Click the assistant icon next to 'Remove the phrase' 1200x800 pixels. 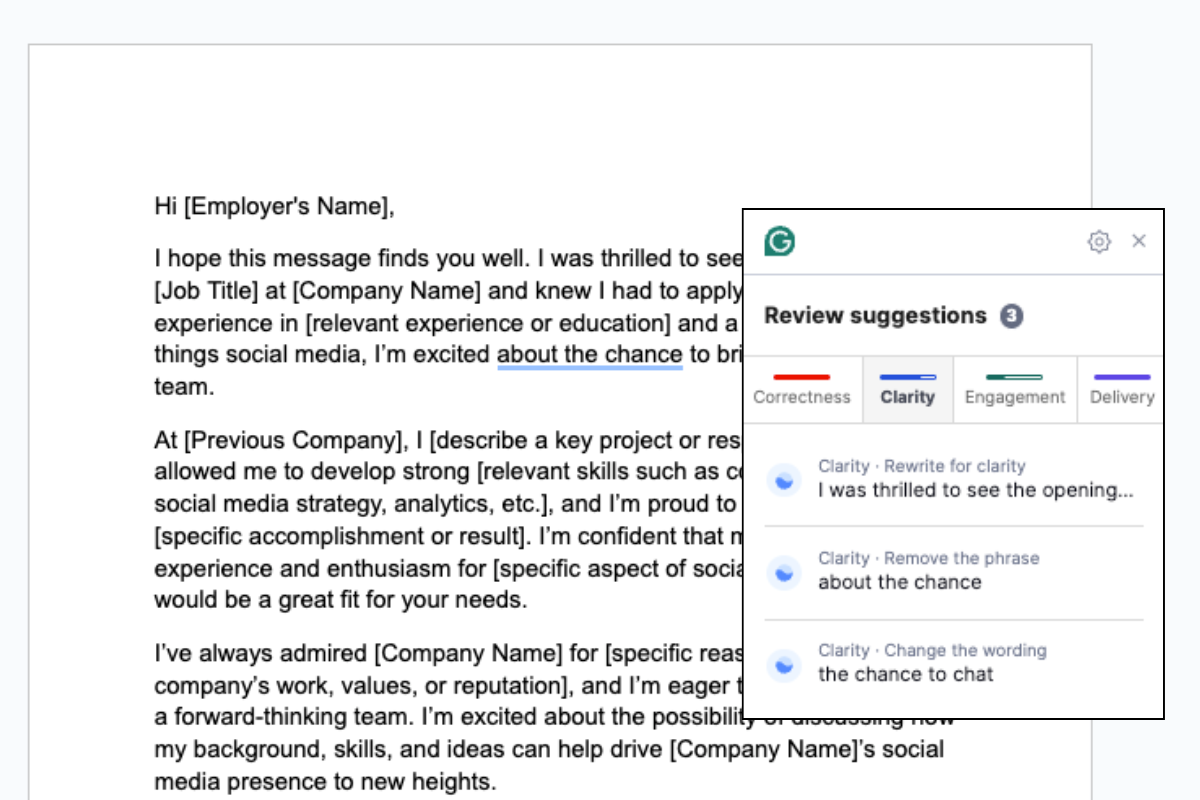click(x=784, y=571)
